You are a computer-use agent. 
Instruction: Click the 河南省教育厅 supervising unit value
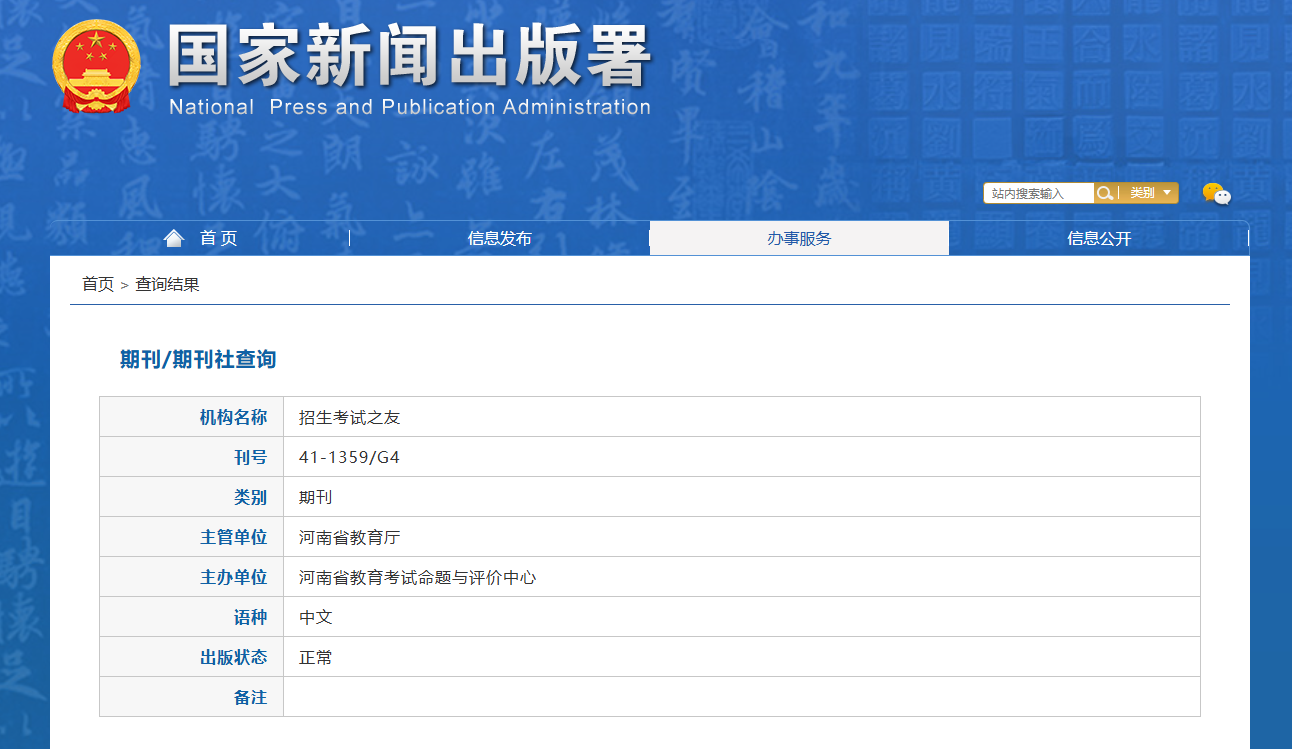point(349,537)
